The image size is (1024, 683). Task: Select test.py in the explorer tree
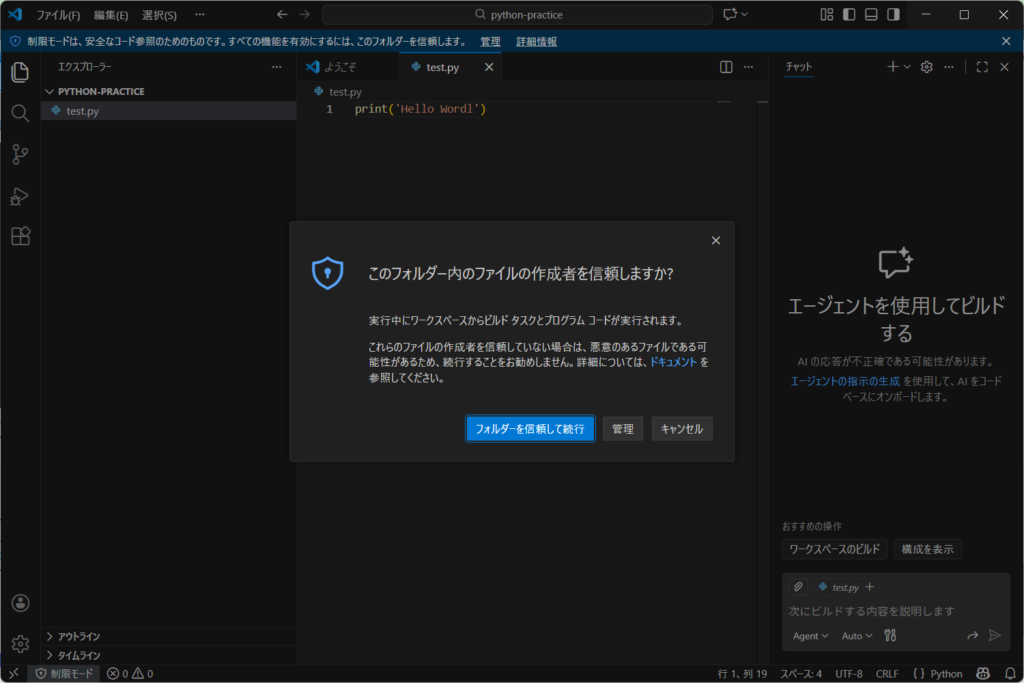point(82,111)
